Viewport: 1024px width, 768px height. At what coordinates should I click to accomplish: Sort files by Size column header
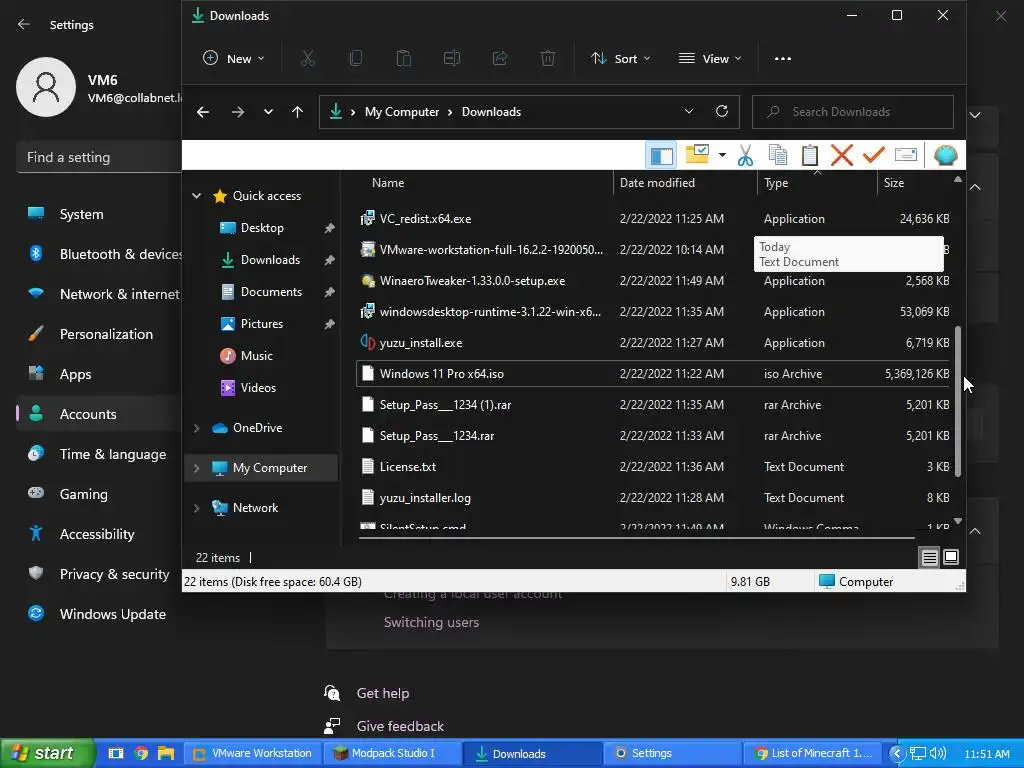894,184
